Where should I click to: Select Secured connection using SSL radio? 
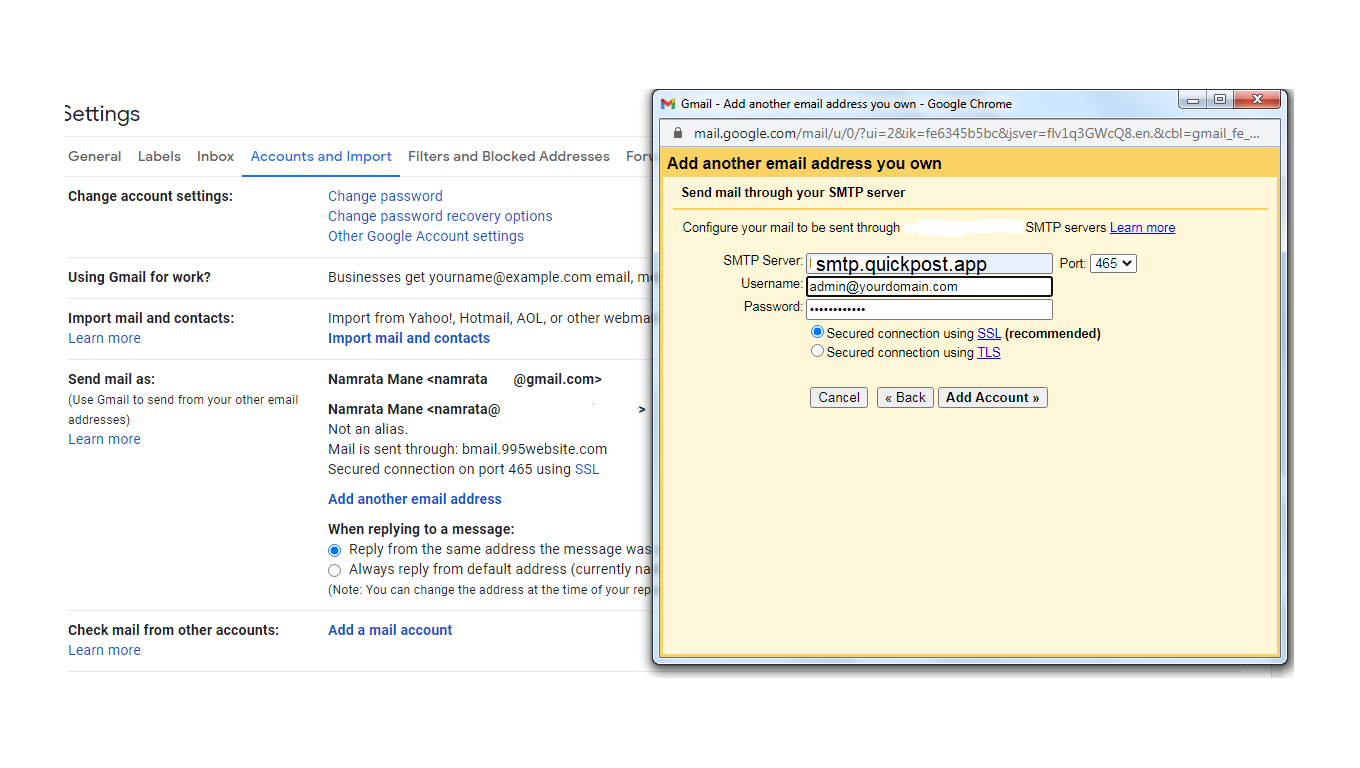817,332
